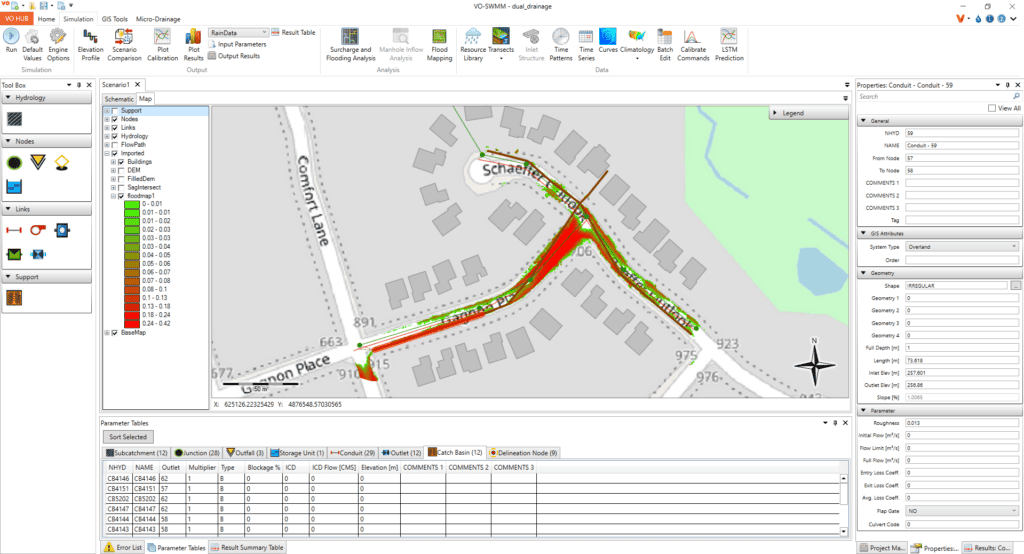Toggle the Hydrology layer checkbox
Screen dimensions: 1024x554
coord(115,137)
